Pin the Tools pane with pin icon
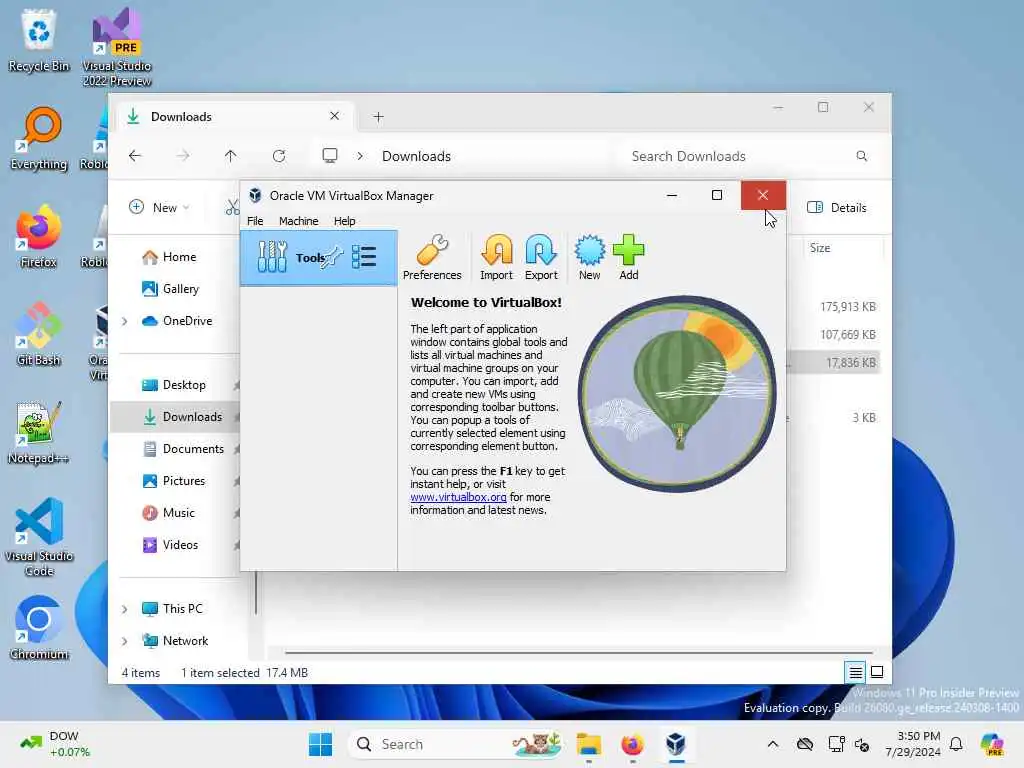This screenshot has height=768, width=1024. point(333,256)
